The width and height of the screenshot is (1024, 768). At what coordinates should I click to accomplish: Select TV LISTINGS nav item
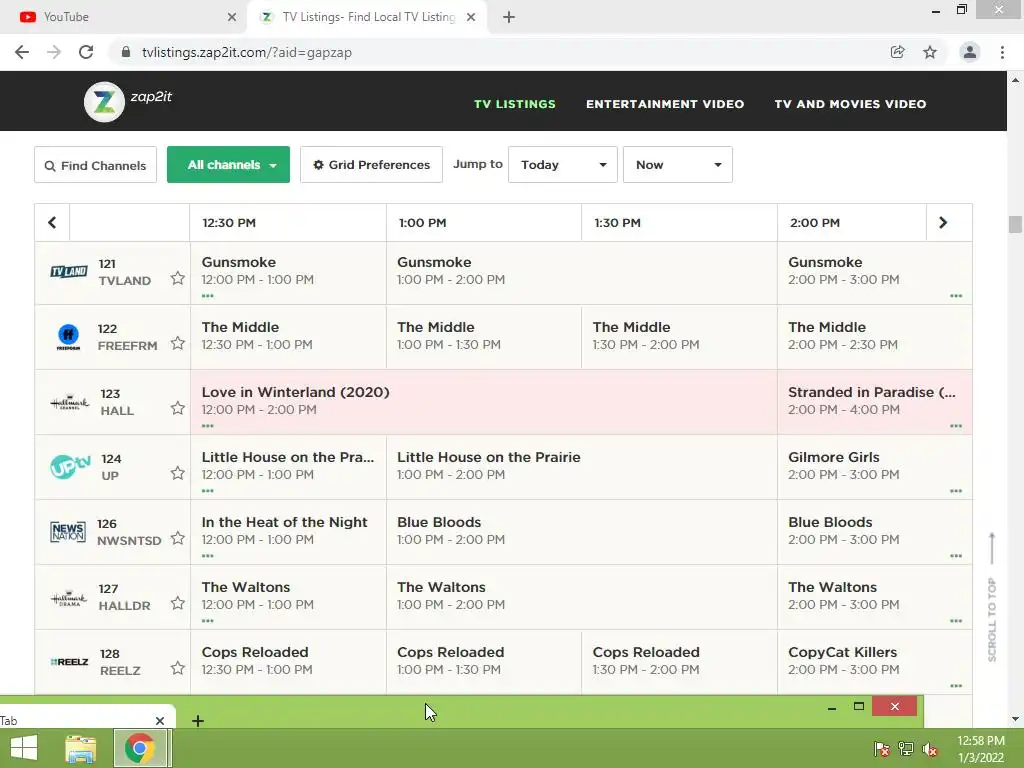pyautogui.click(x=515, y=104)
